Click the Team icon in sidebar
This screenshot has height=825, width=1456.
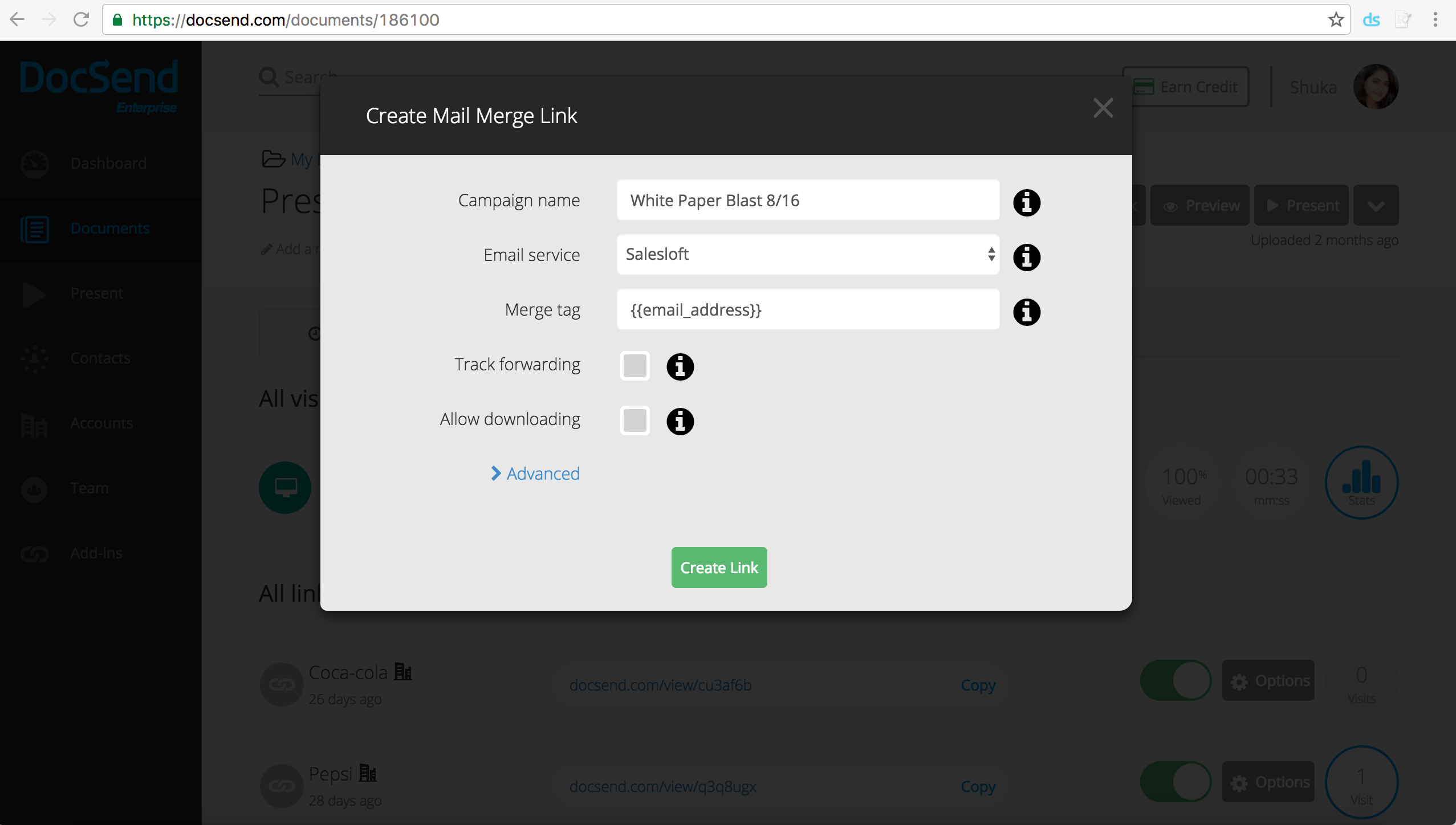[35, 489]
